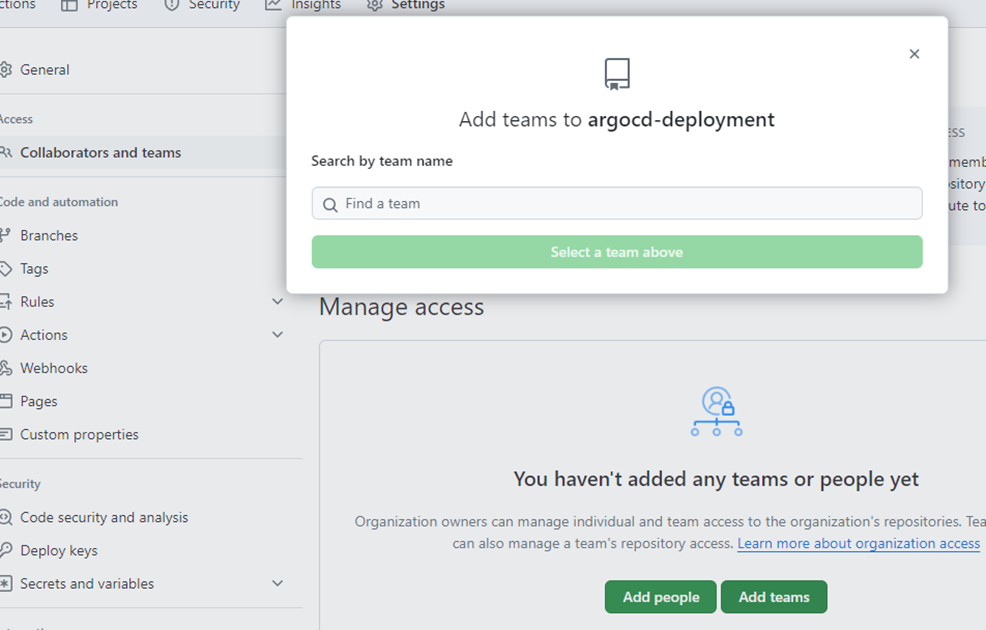Click the repository icon in the dialog header
986x630 pixels.
617,74
